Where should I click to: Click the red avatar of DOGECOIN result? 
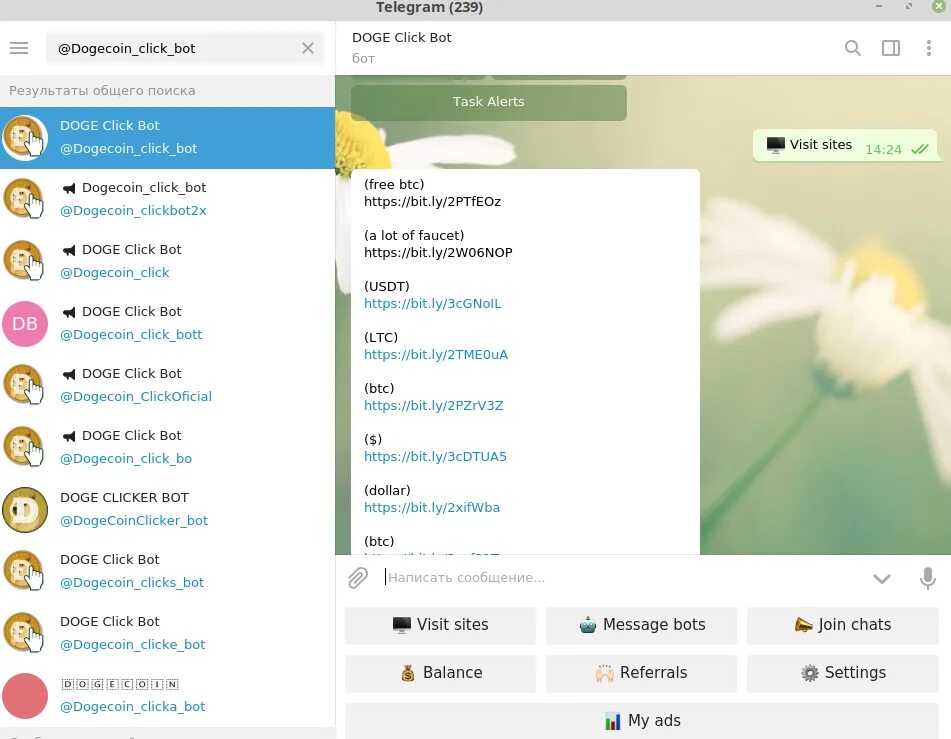[x=25, y=695]
